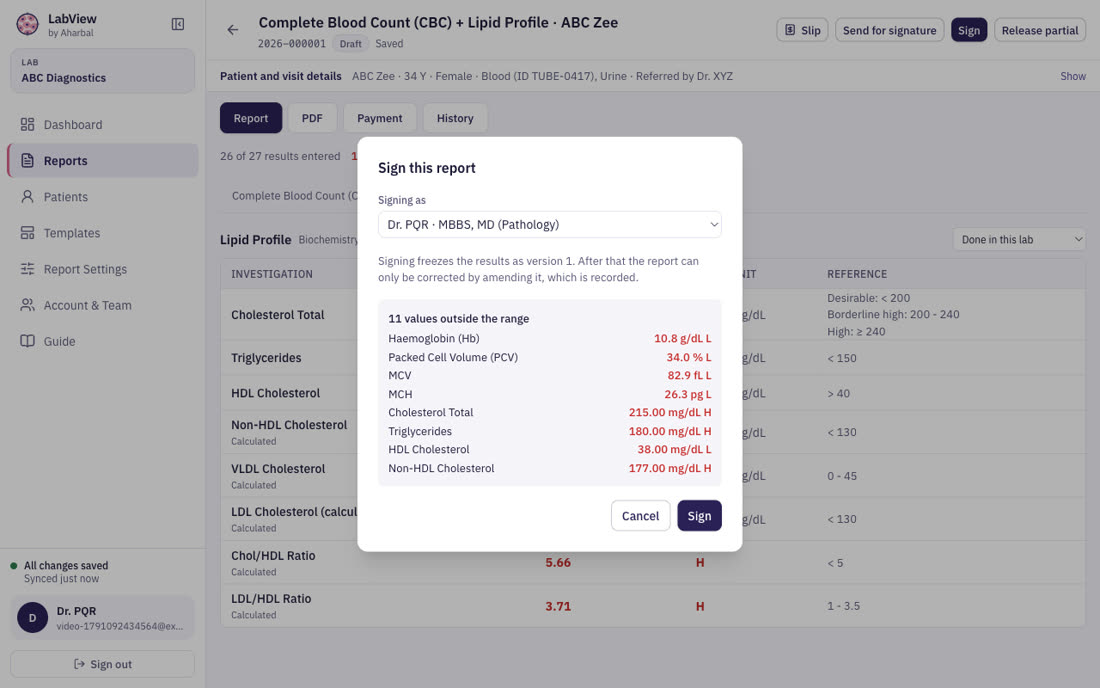Screen dimensions: 1100x688
Task: Expand the 'Done in this lab' dropdown
Action: (x=1019, y=239)
